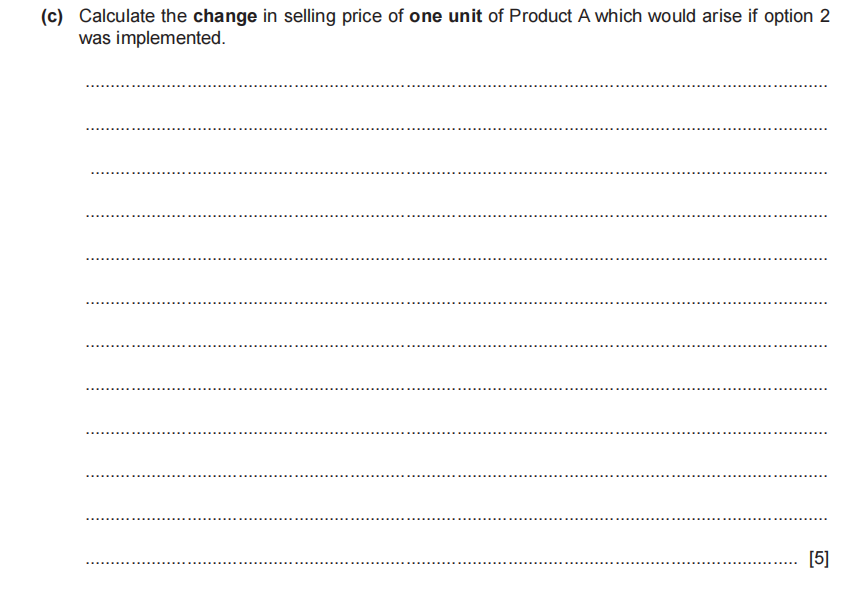Click the sixth dotted answer line

click(457, 302)
